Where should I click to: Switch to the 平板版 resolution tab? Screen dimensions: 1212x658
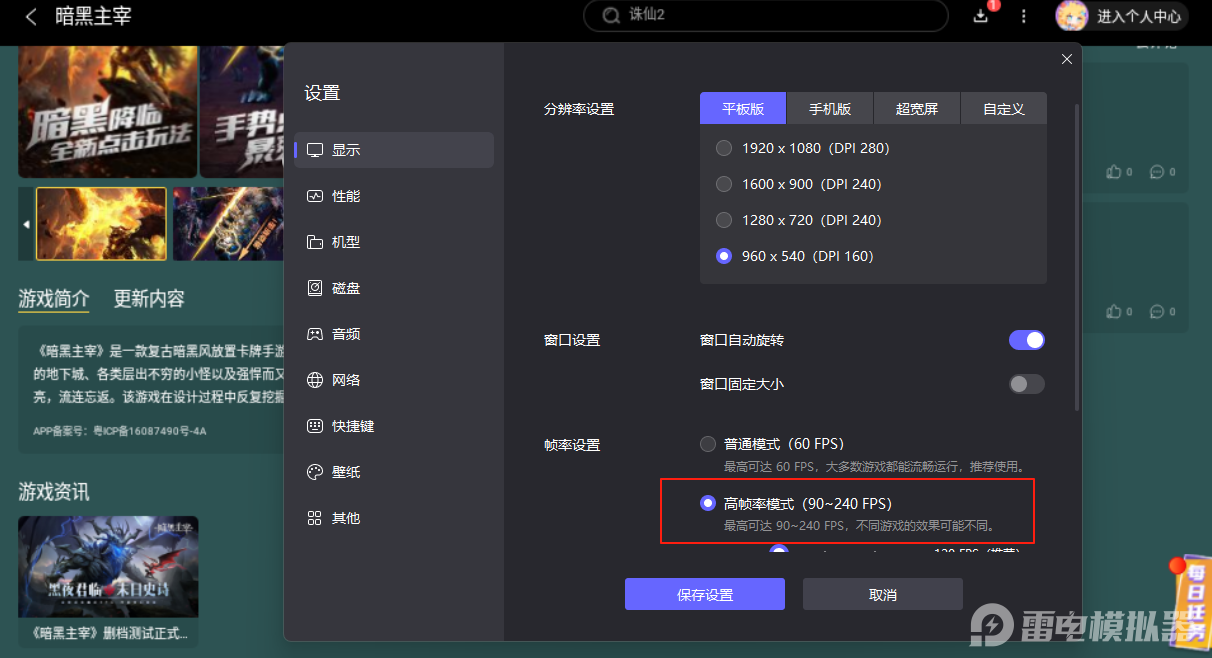coord(743,108)
